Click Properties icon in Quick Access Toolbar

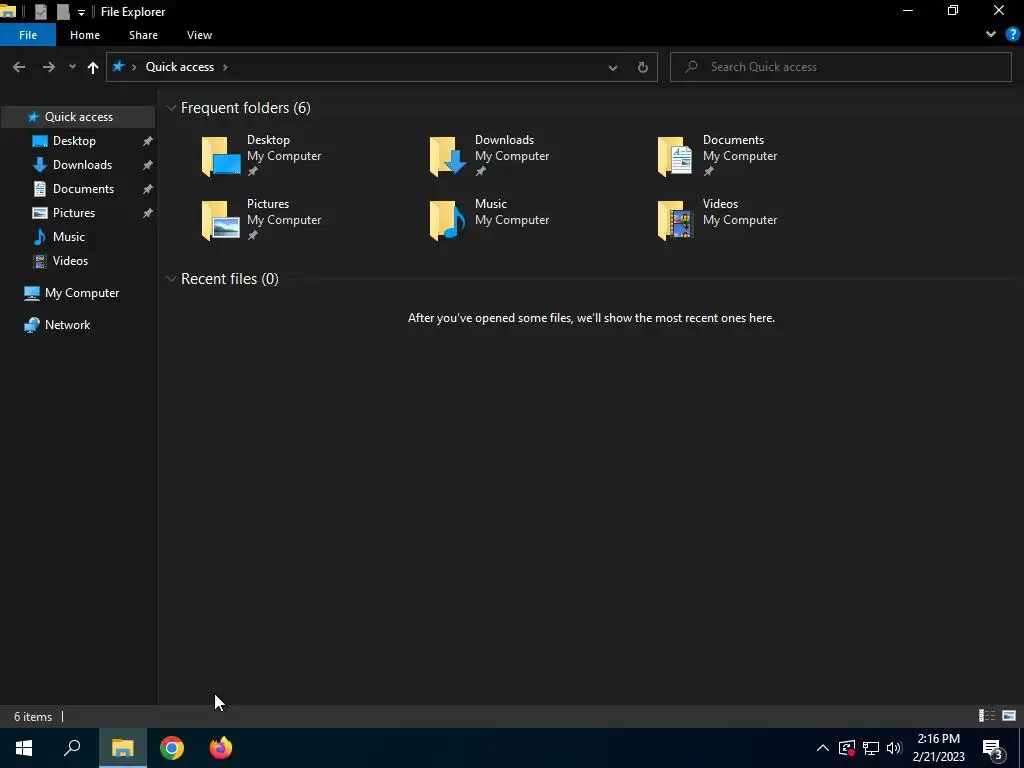coord(40,12)
